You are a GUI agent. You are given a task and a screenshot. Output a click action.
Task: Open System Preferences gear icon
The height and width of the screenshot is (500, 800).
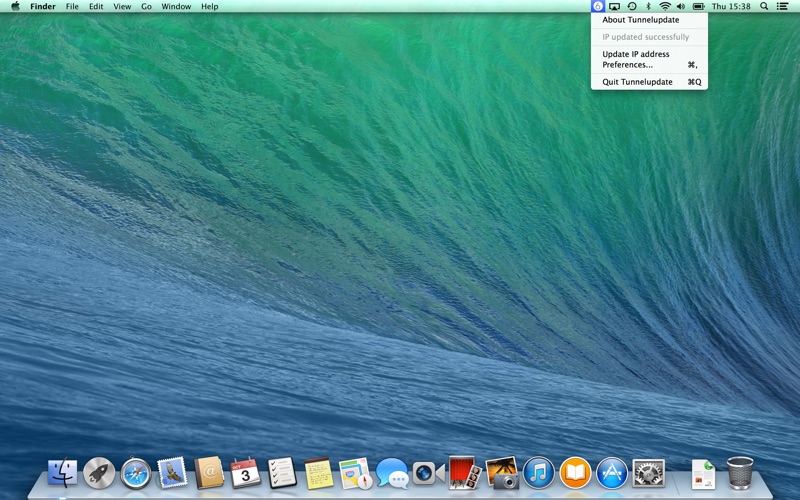[648, 473]
